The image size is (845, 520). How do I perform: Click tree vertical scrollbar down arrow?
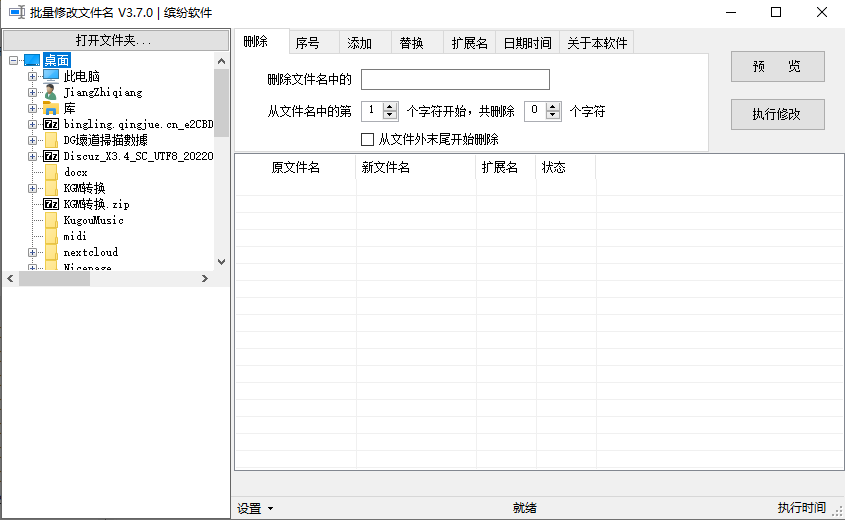[x=221, y=261]
